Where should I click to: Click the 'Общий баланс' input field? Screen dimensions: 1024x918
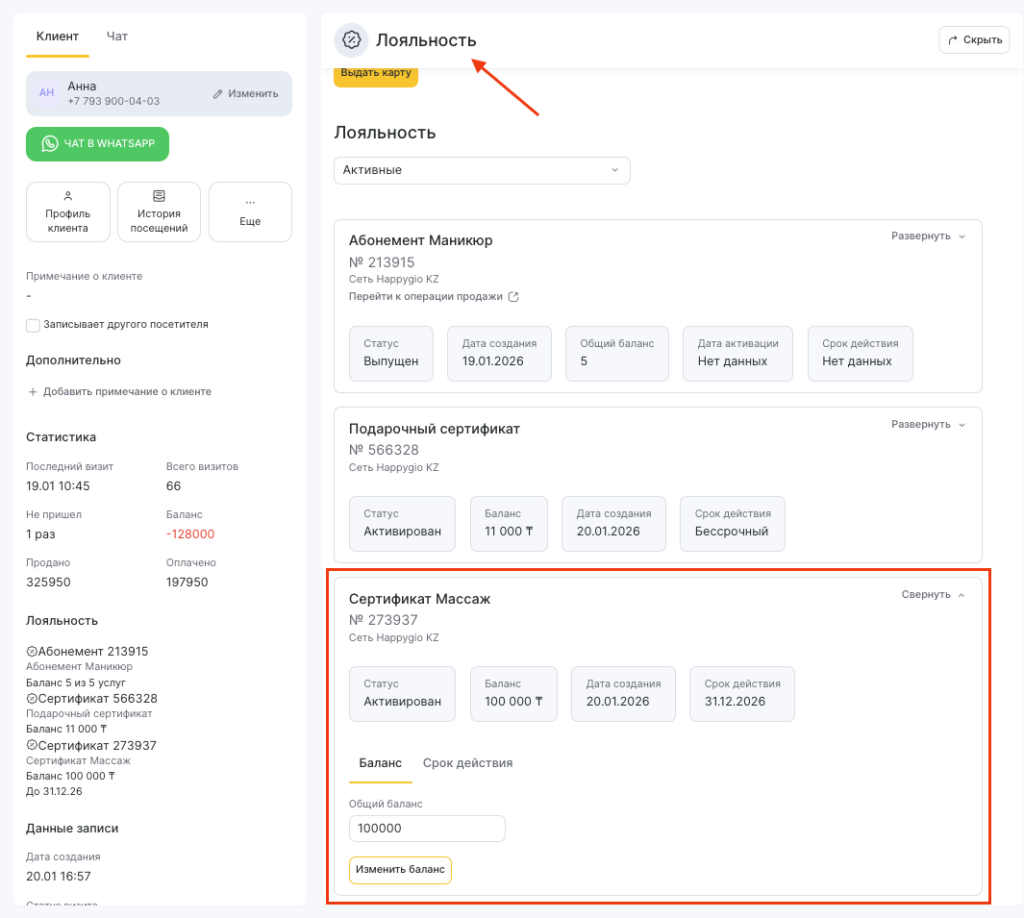[x=427, y=829]
